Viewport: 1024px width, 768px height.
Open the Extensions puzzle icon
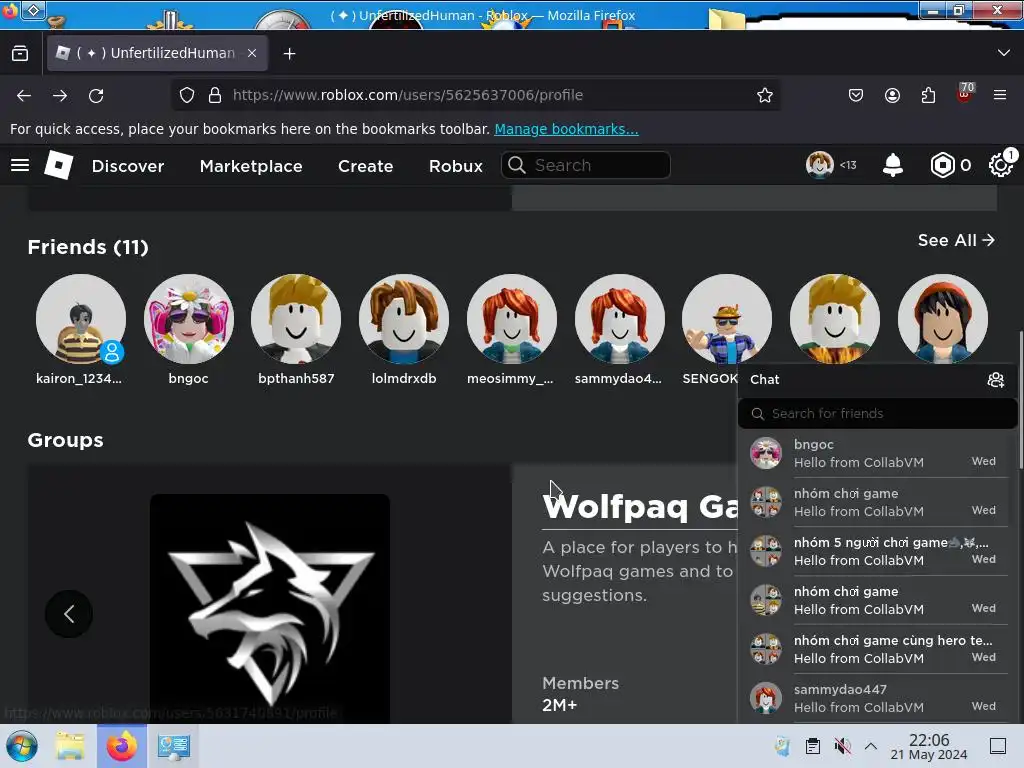928,95
